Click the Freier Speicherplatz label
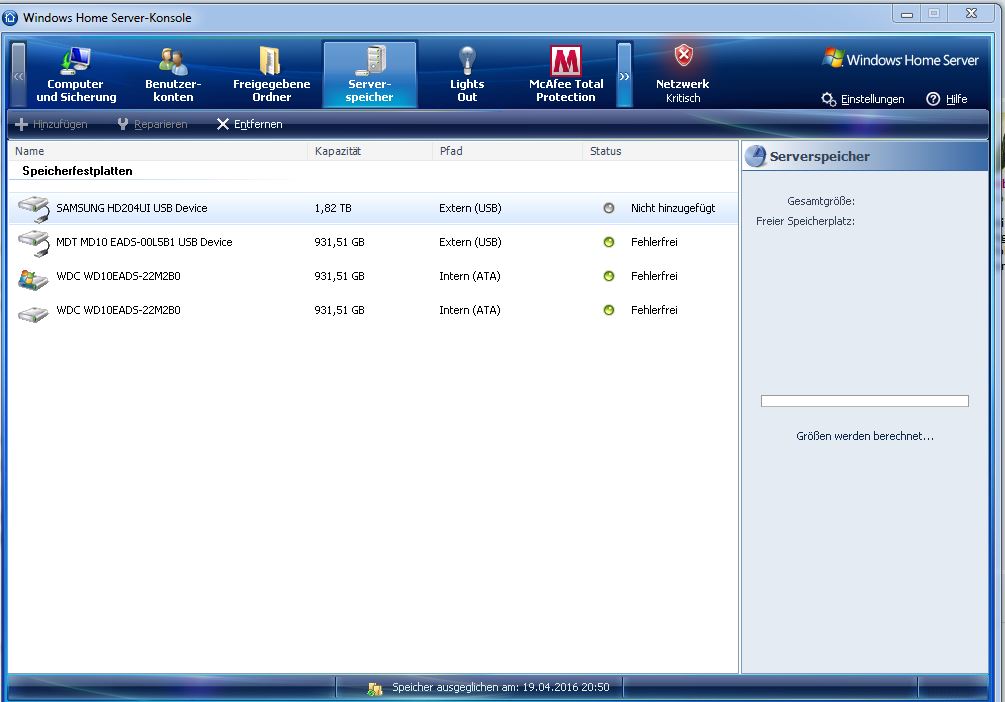The height and width of the screenshot is (702, 1005). [805, 221]
